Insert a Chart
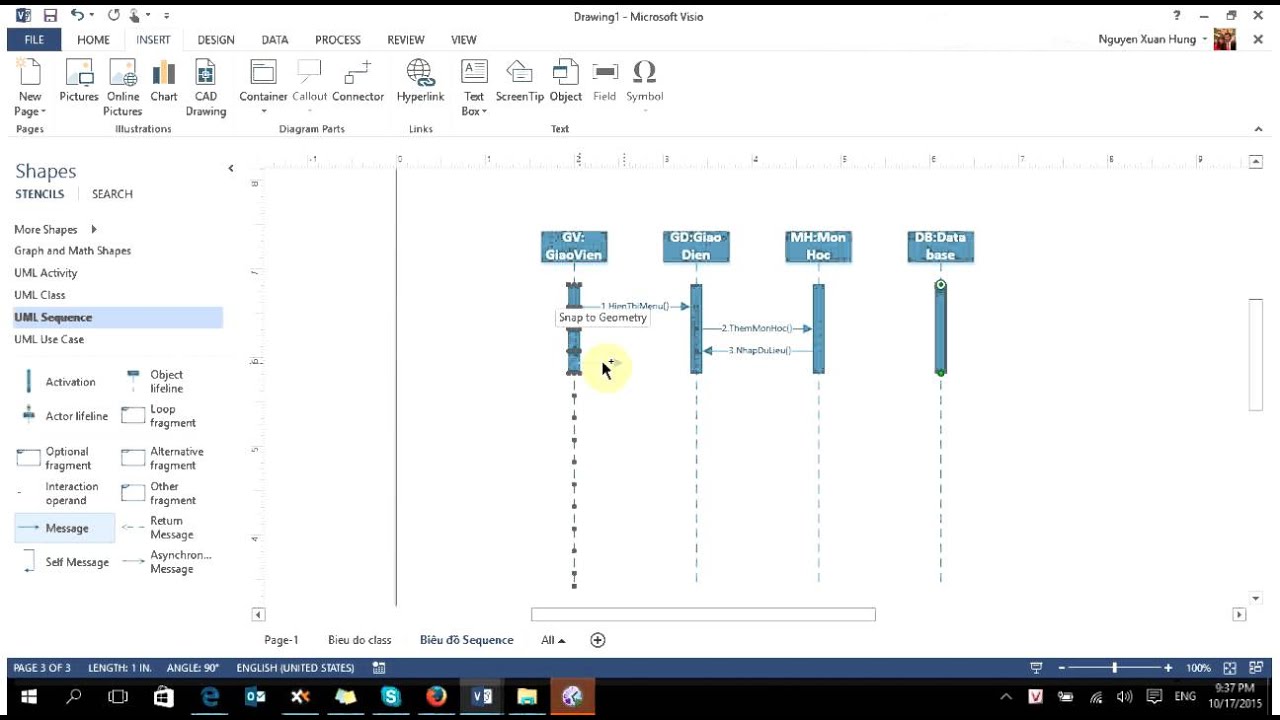This screenshot has width=1280, height=720. tap(164, 81)
